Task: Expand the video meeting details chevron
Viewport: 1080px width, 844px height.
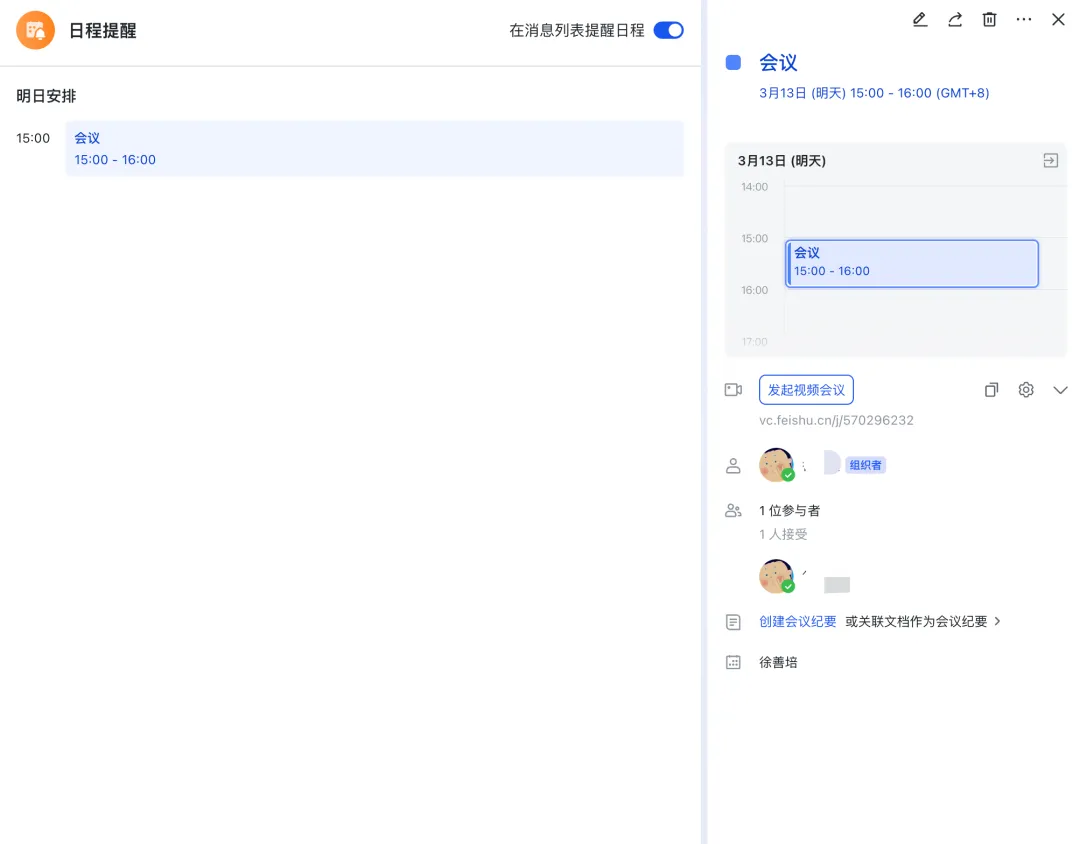Action: (1060, 390)
